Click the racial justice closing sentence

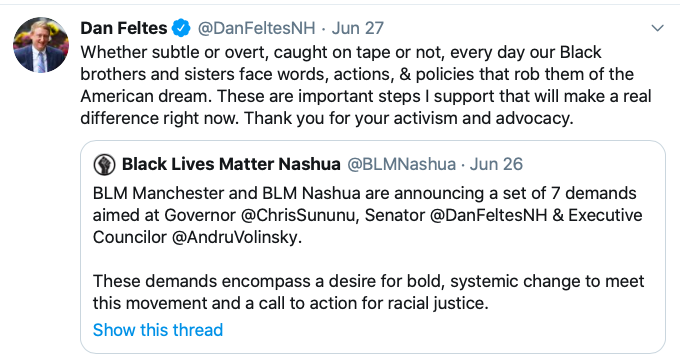(291, 303)
